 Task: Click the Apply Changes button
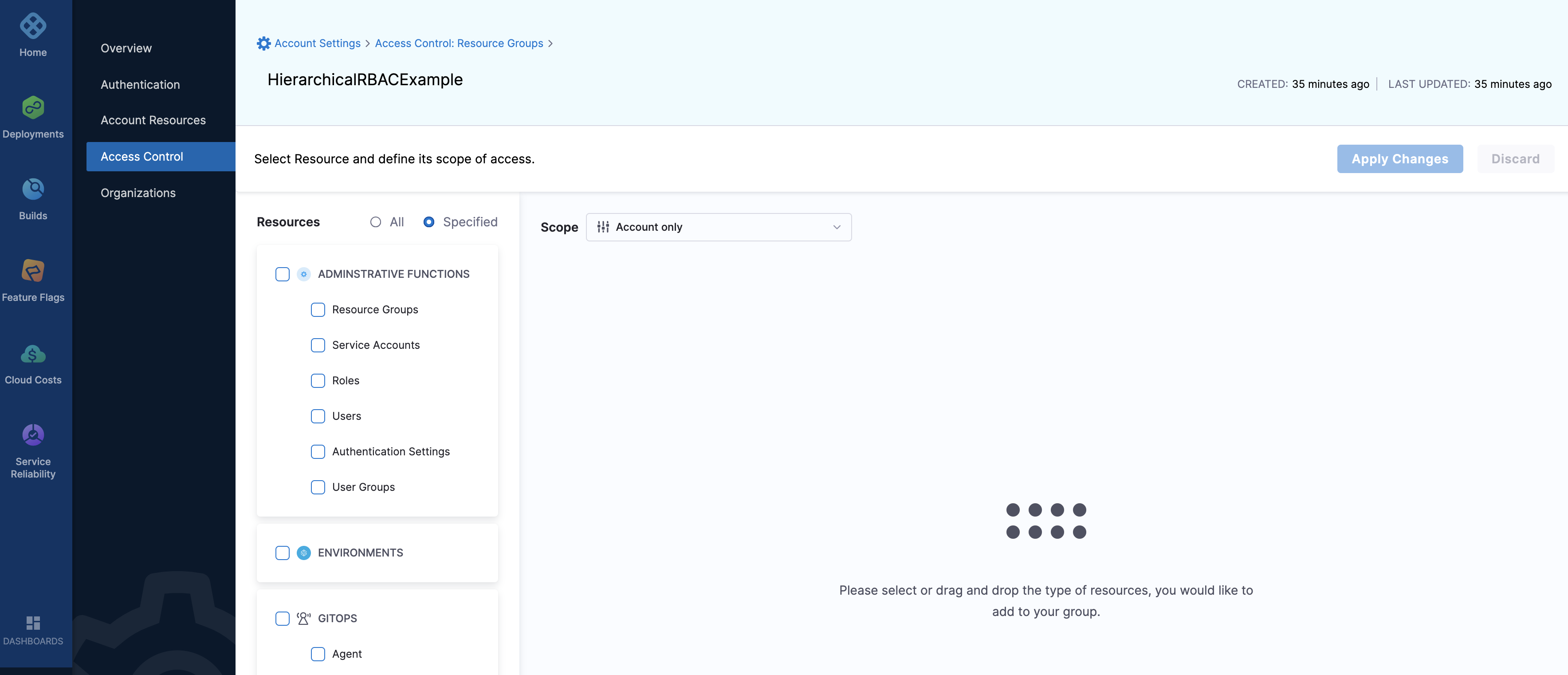coord(1399,159)
